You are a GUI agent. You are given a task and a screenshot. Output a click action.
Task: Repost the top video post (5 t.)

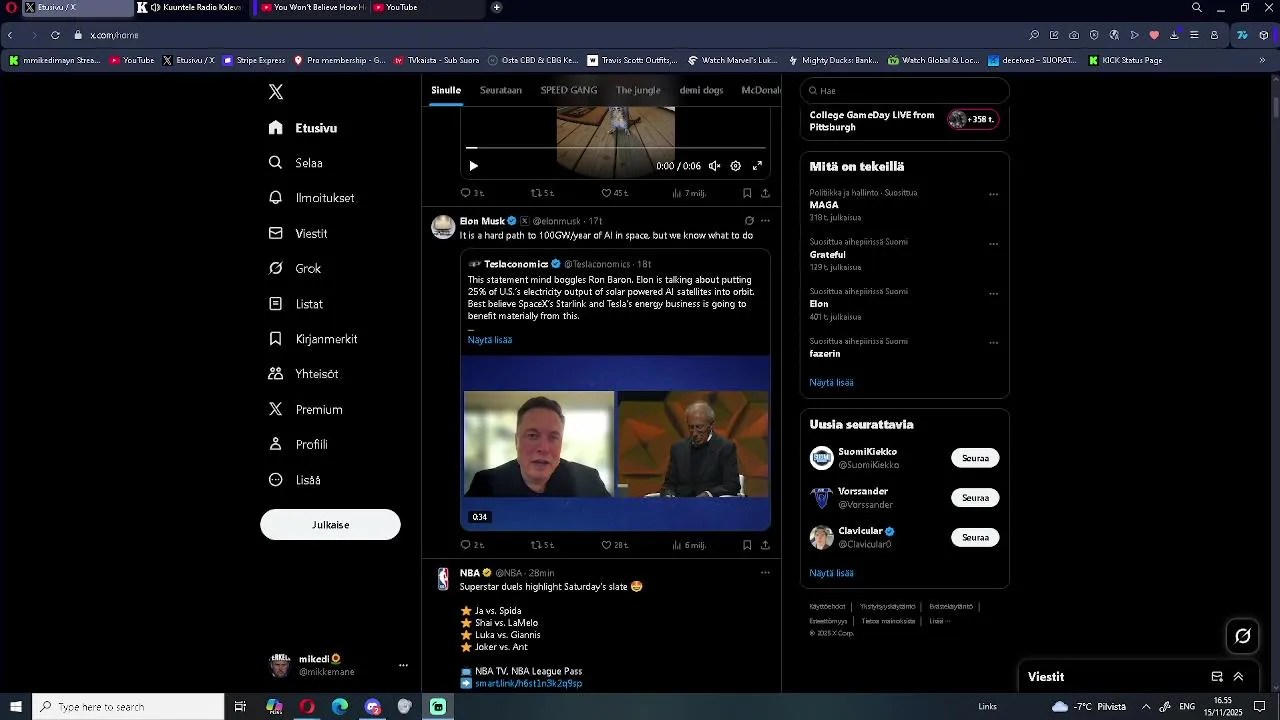click(x=542, y=193)
